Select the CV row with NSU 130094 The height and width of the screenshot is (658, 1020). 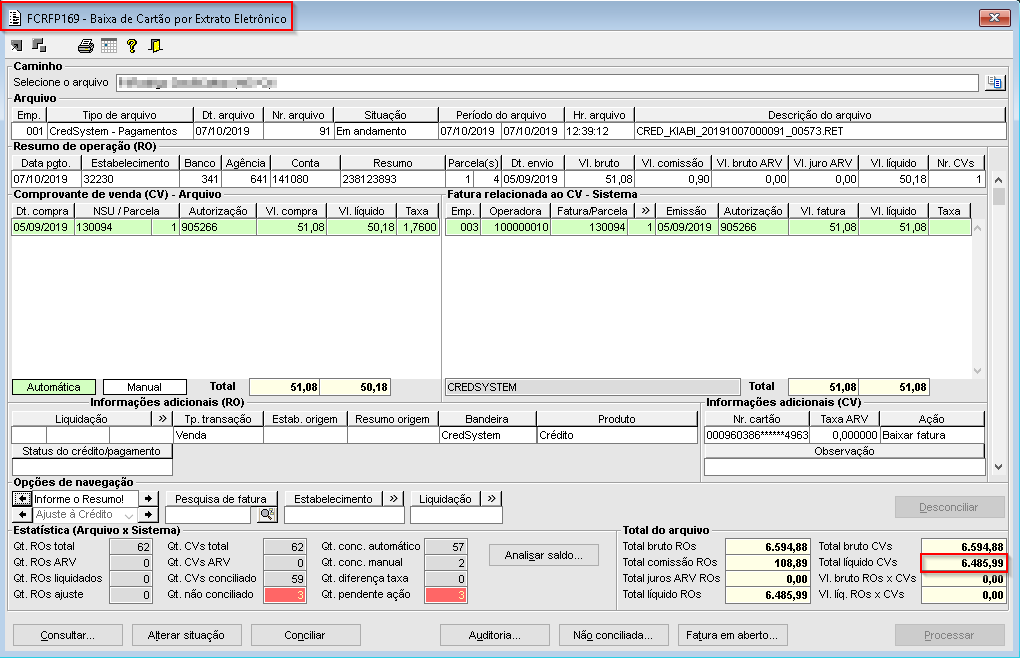click(226, 227)
